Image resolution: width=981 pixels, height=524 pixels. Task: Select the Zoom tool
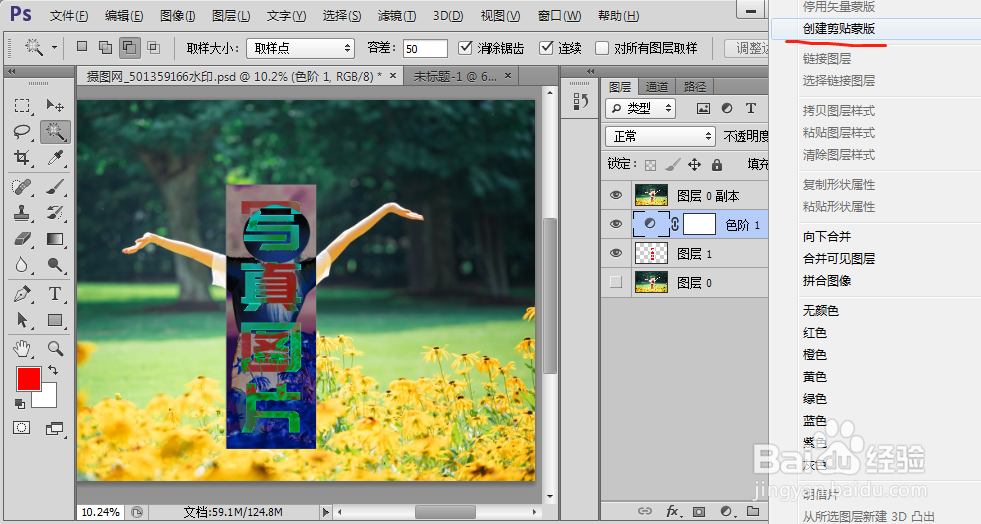(55, 348)
